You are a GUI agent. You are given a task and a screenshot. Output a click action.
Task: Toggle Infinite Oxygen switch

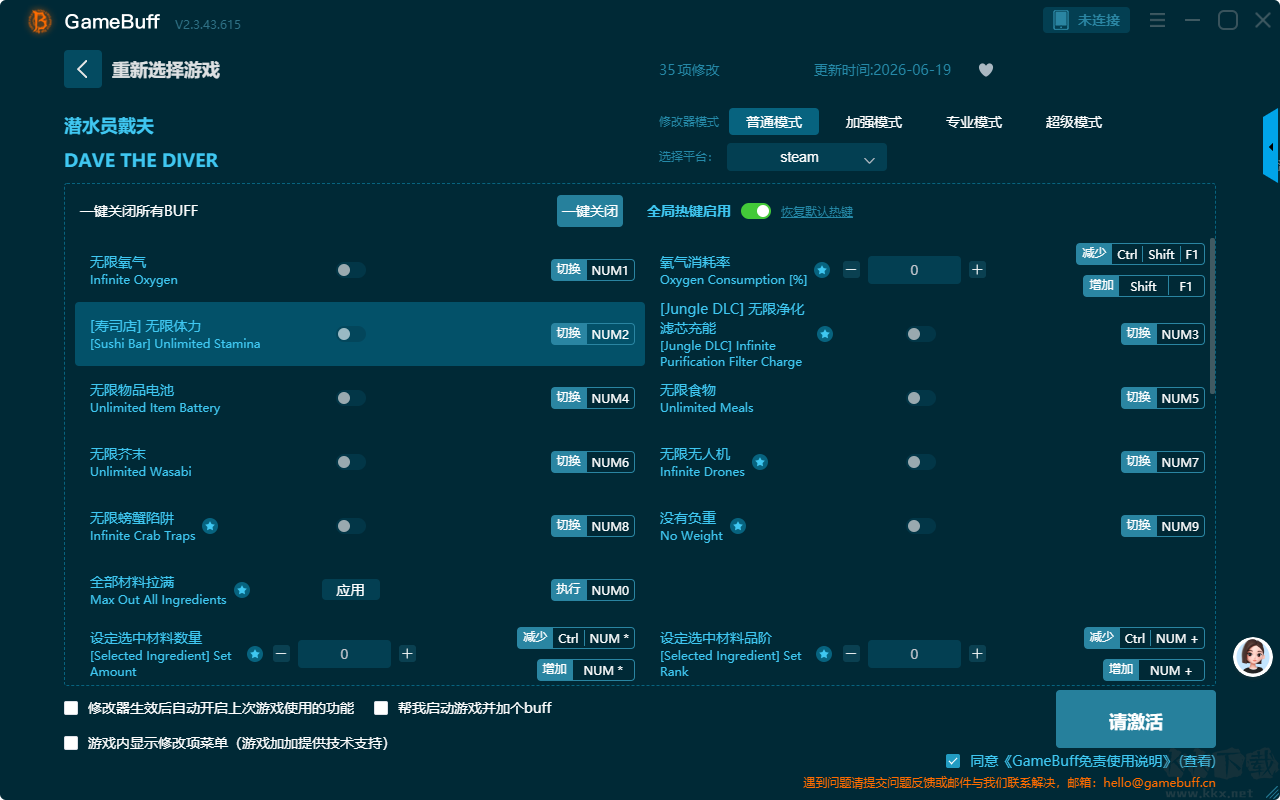point(351,270)
